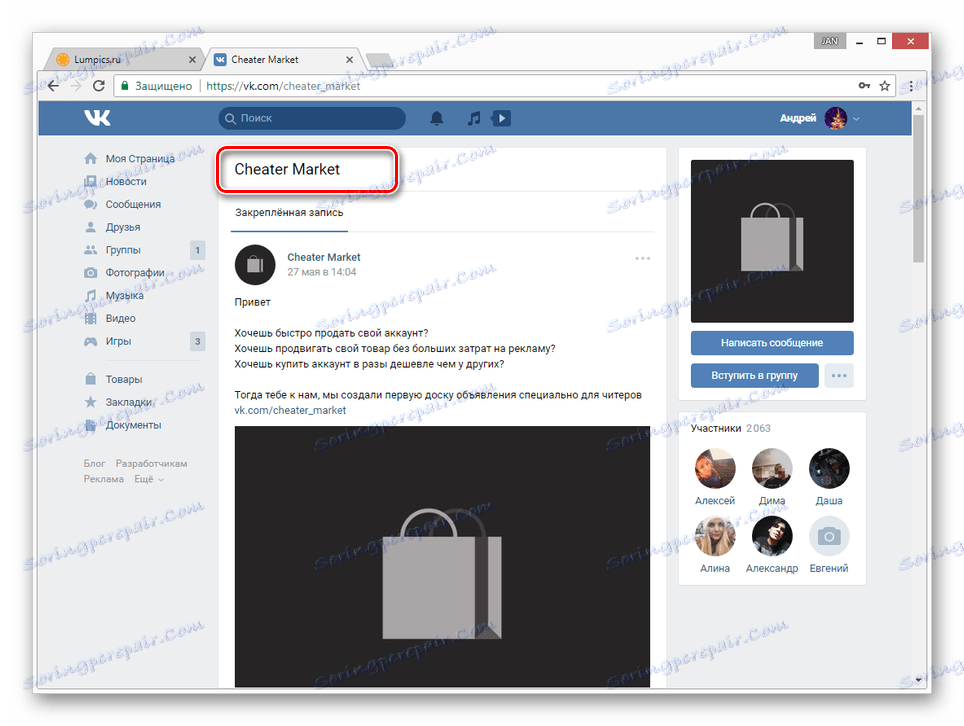
Task: Click the Cheater Market post author name
Action: (x=324, y=257)
